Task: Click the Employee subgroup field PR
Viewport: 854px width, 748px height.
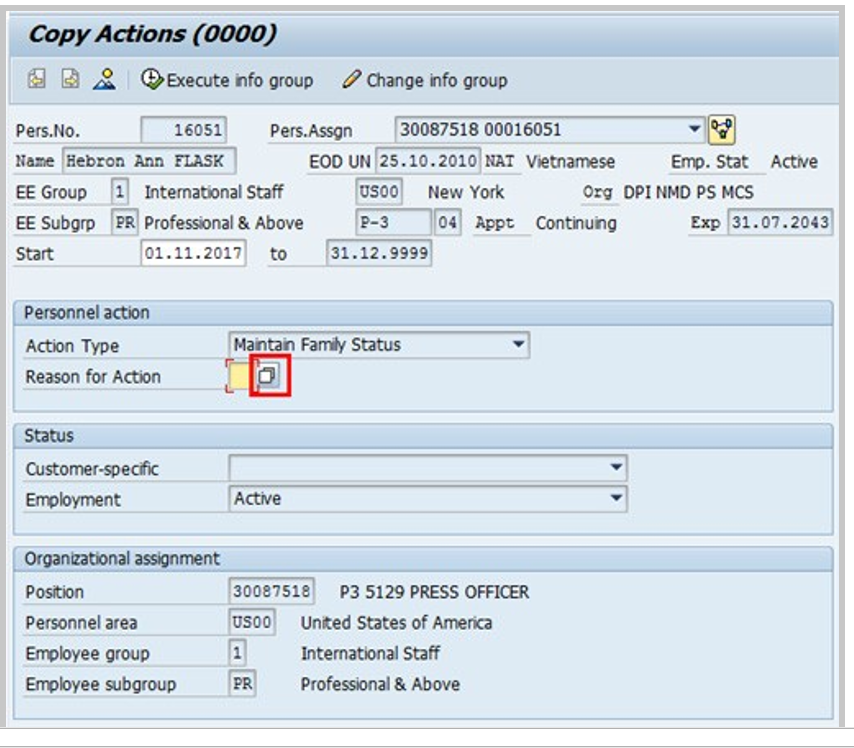Action: click(242, 683)
